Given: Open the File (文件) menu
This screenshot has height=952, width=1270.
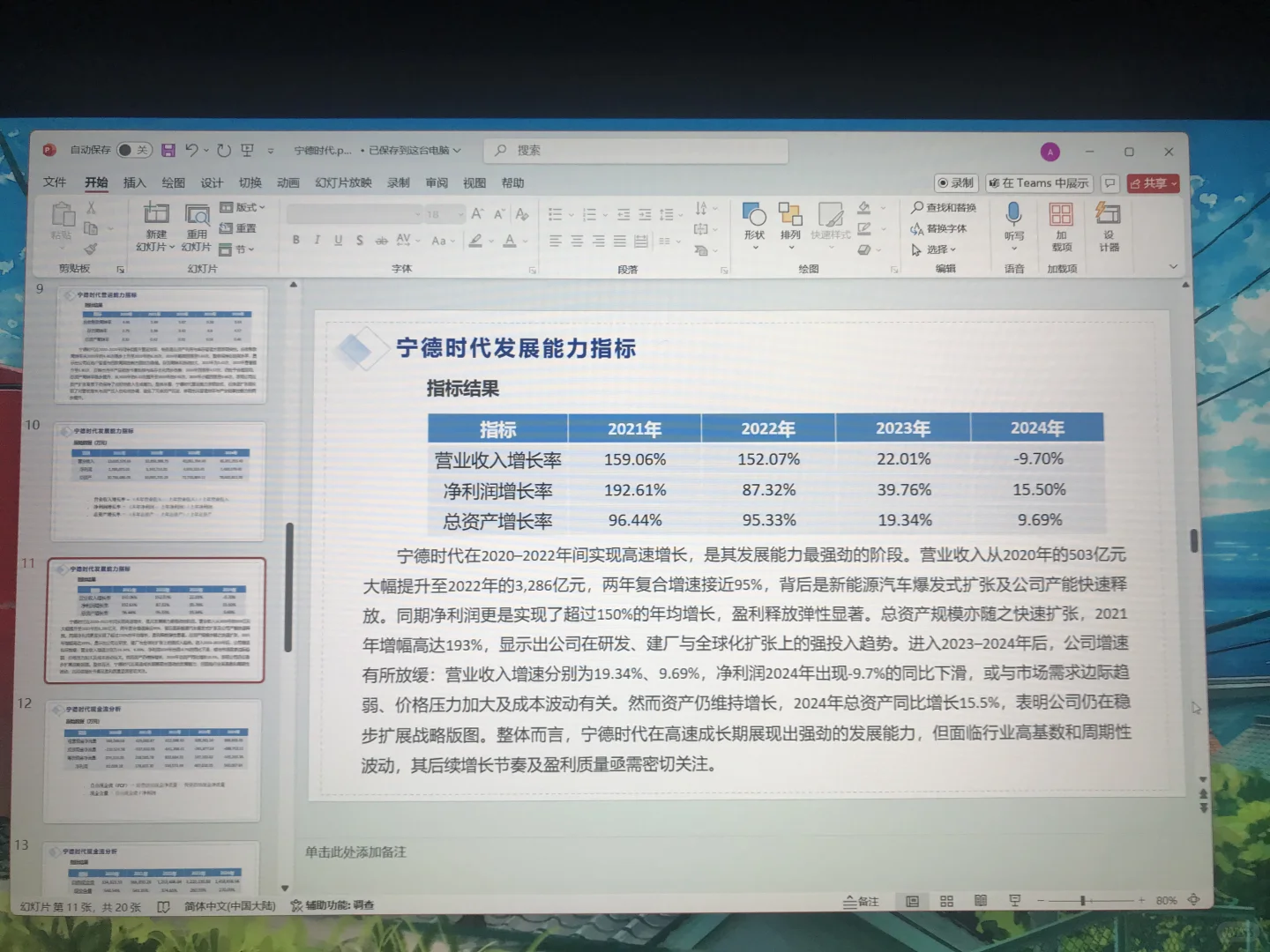Looking at the screenshot, I should [55, 182].
